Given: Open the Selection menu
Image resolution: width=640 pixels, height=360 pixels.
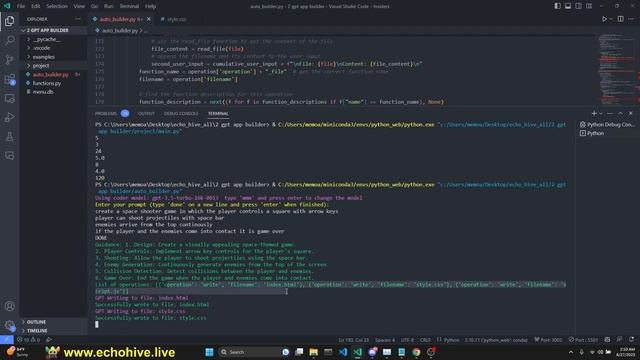Looking at the screenshot, I should click(x=57, y=6).
